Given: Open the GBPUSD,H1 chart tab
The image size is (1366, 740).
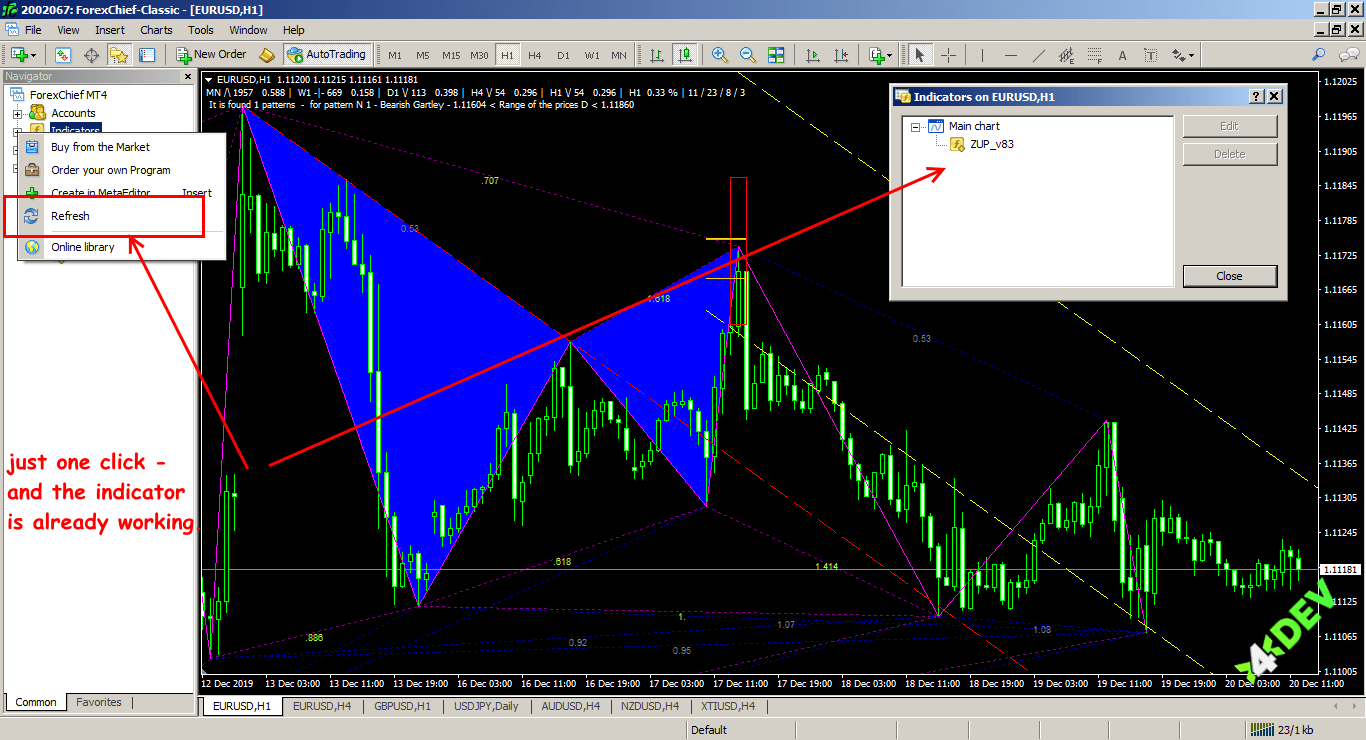Looking at the screenshot, I should coord(402,706).
